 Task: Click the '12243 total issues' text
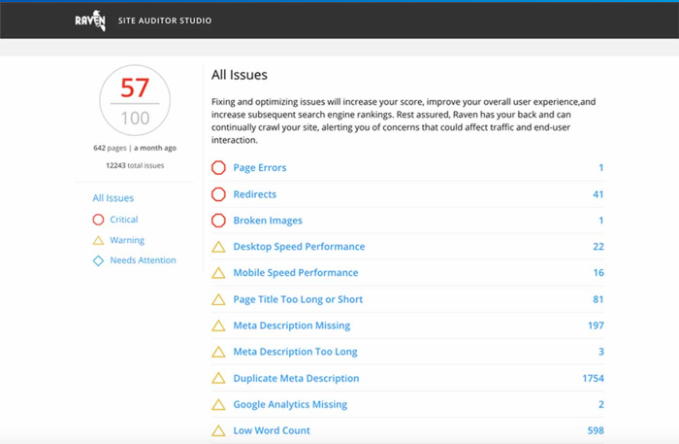(x=135, y=165)
